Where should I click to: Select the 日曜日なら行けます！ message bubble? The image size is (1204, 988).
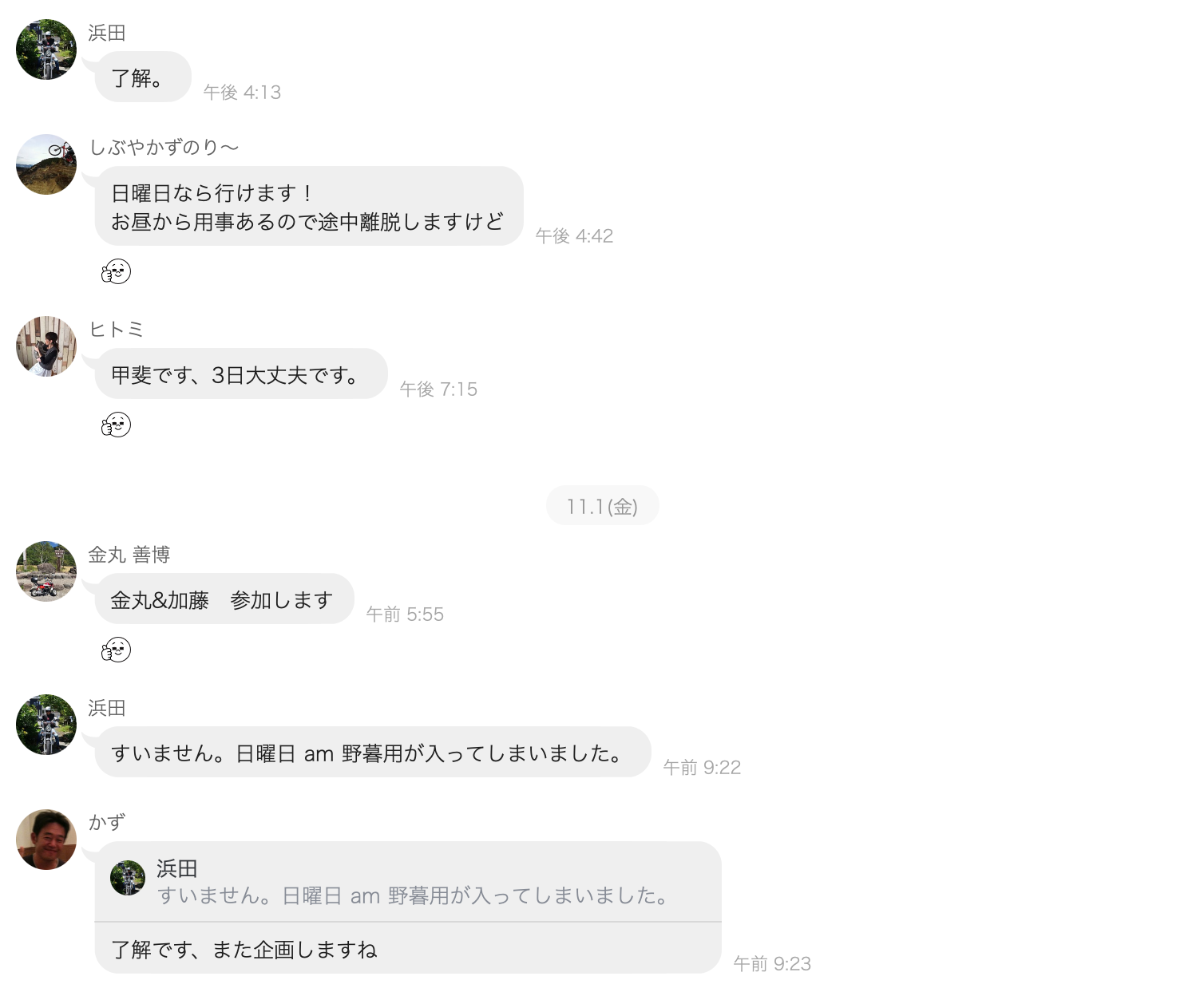pyautogui.click(x=309, y=206)
